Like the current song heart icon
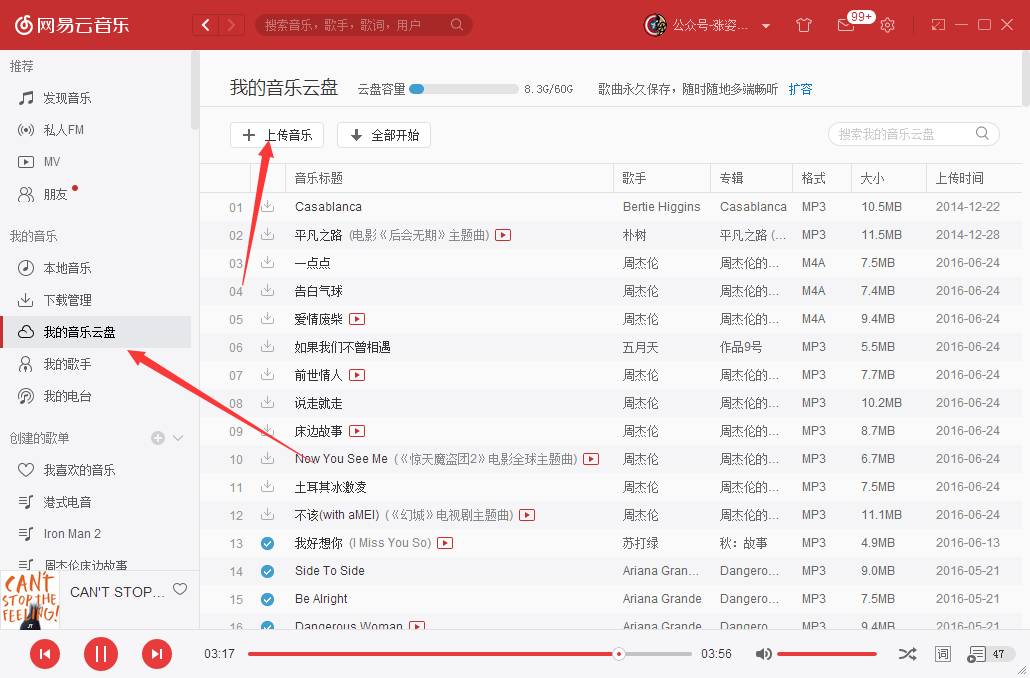This screenshot has height=678, width=1030. (180, 589)
